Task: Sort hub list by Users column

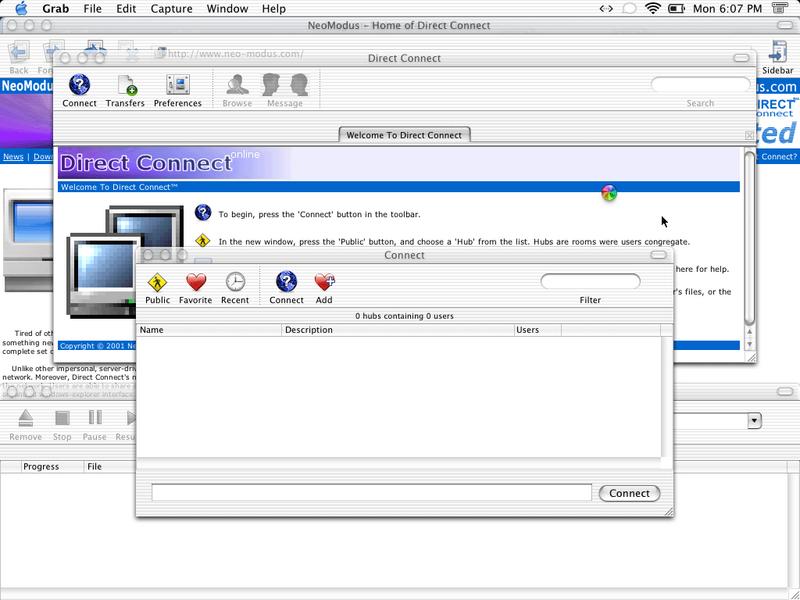Action: tap(538, 330)
